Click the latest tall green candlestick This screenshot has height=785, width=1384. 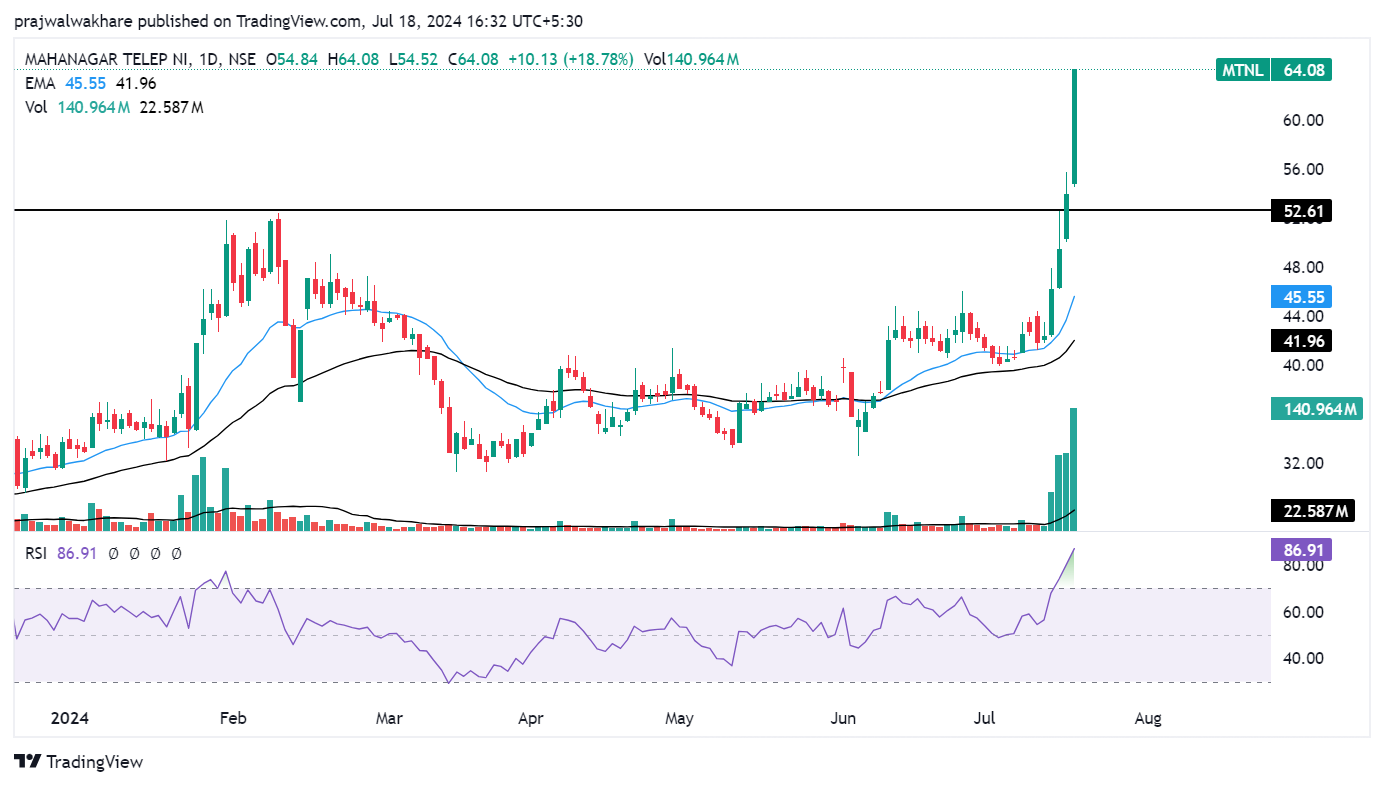tap(1074, 125)
